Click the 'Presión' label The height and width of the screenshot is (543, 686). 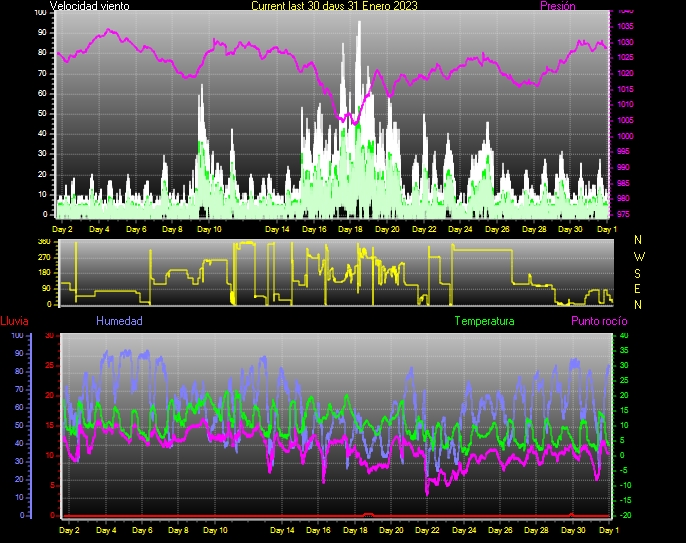(x=557, y=6)
